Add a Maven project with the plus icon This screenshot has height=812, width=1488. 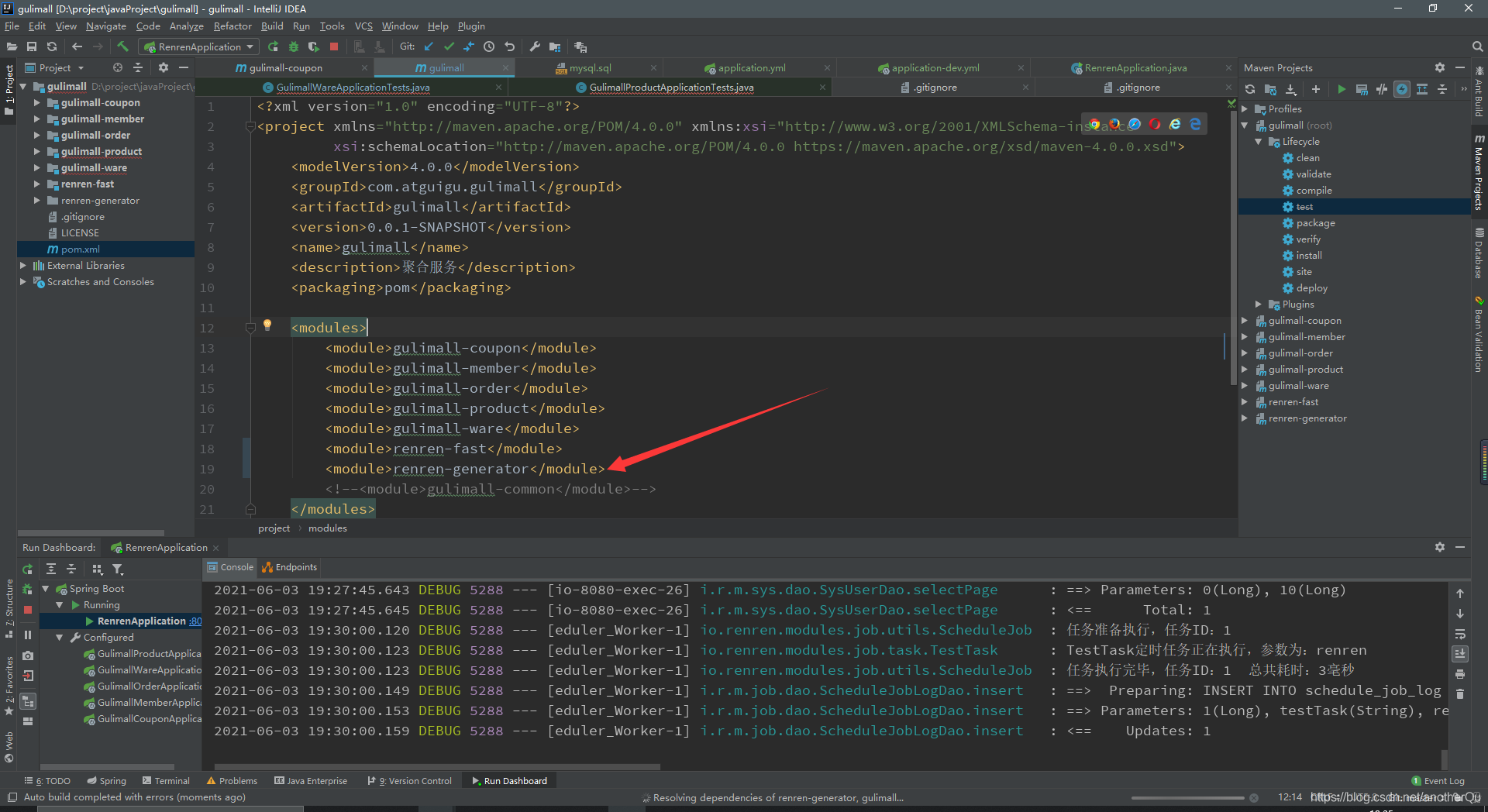coord(1315,89)
